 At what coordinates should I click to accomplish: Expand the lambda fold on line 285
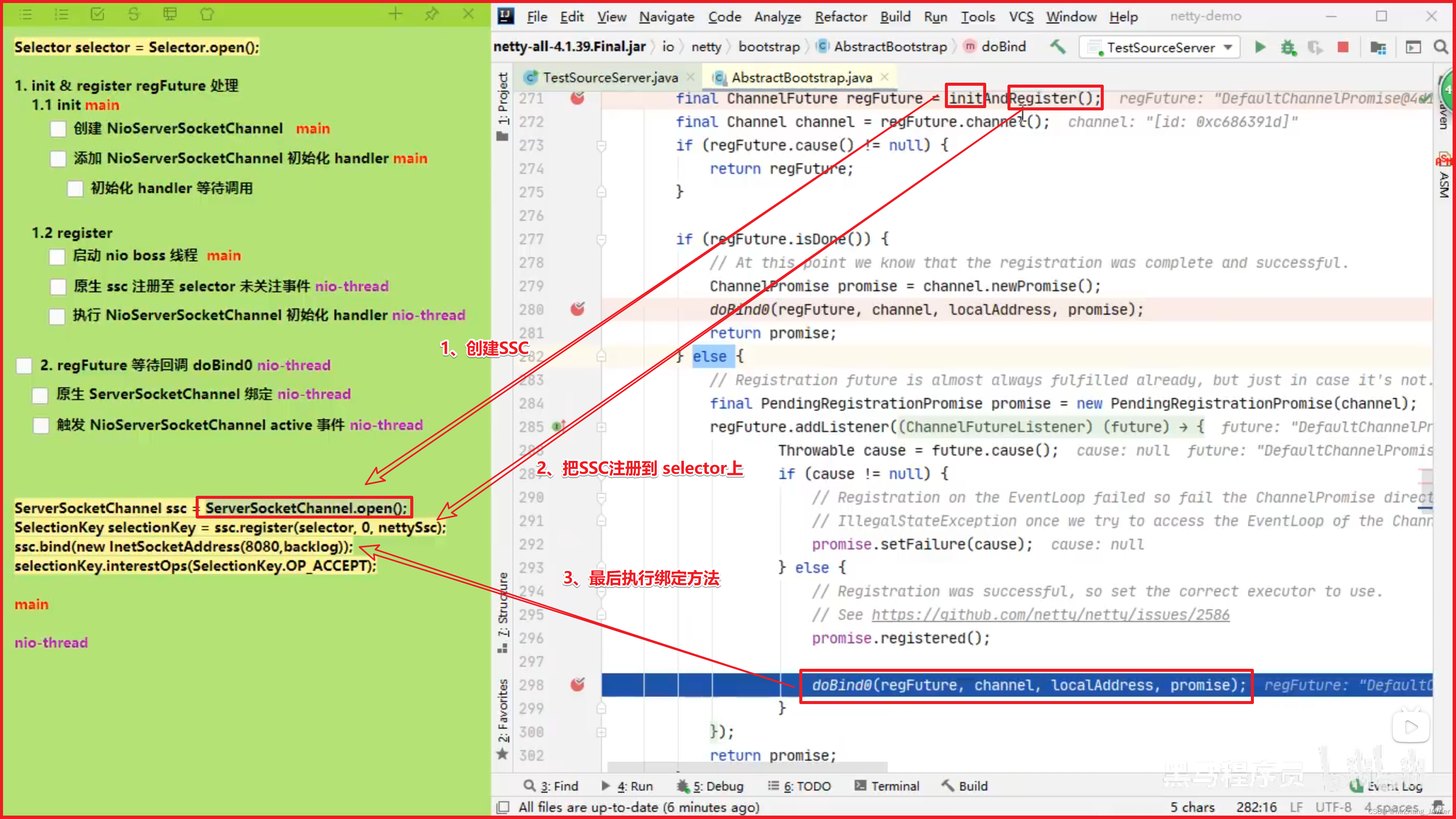601,427
